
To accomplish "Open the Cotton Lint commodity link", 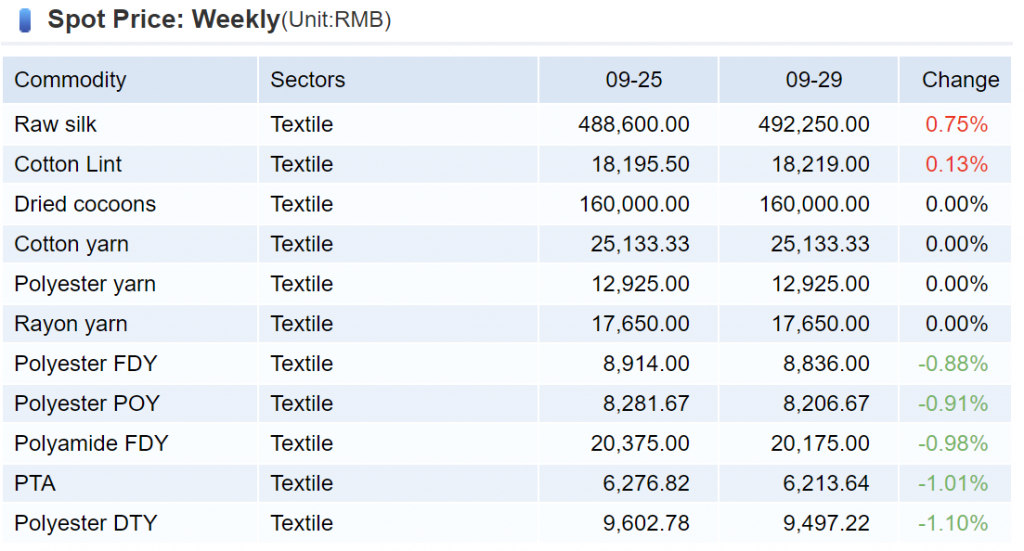I will [x=68, y=165].
